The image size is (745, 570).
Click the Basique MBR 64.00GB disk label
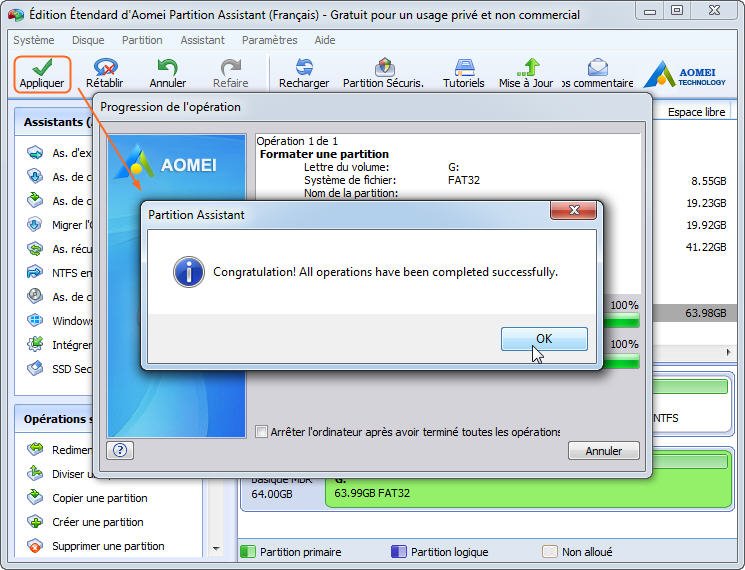point(282,493)
